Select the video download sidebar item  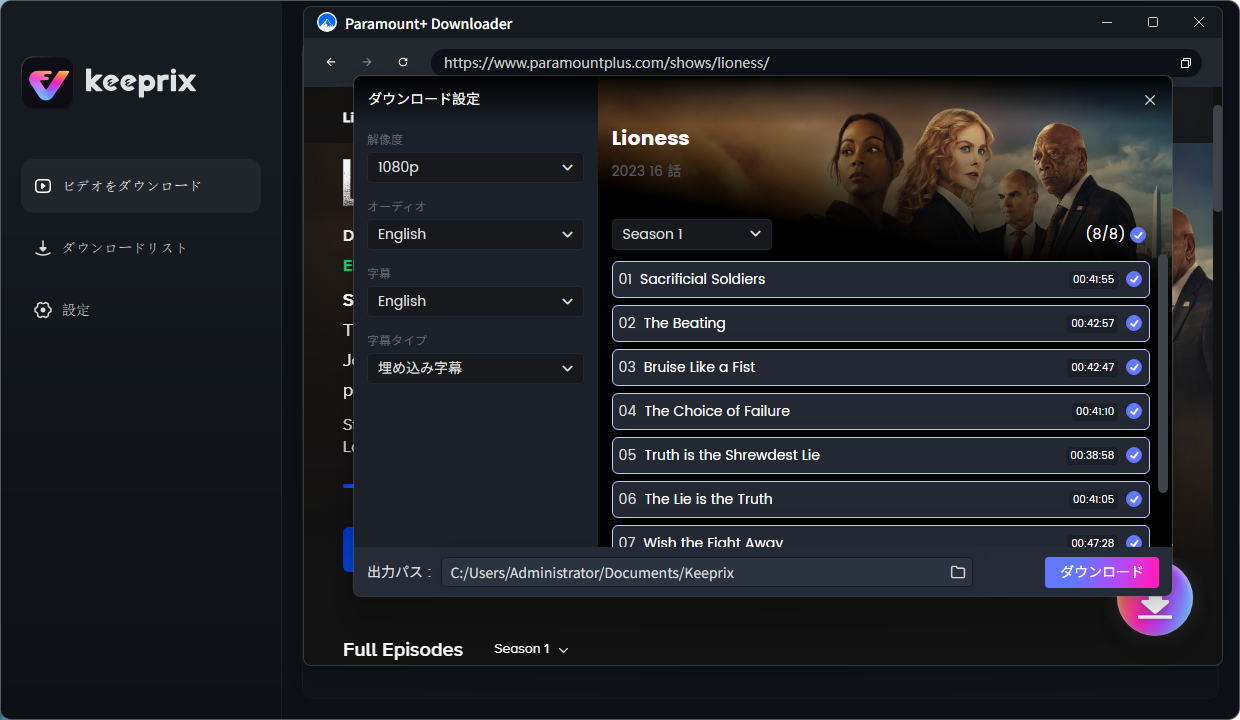[x=140, y=186]
